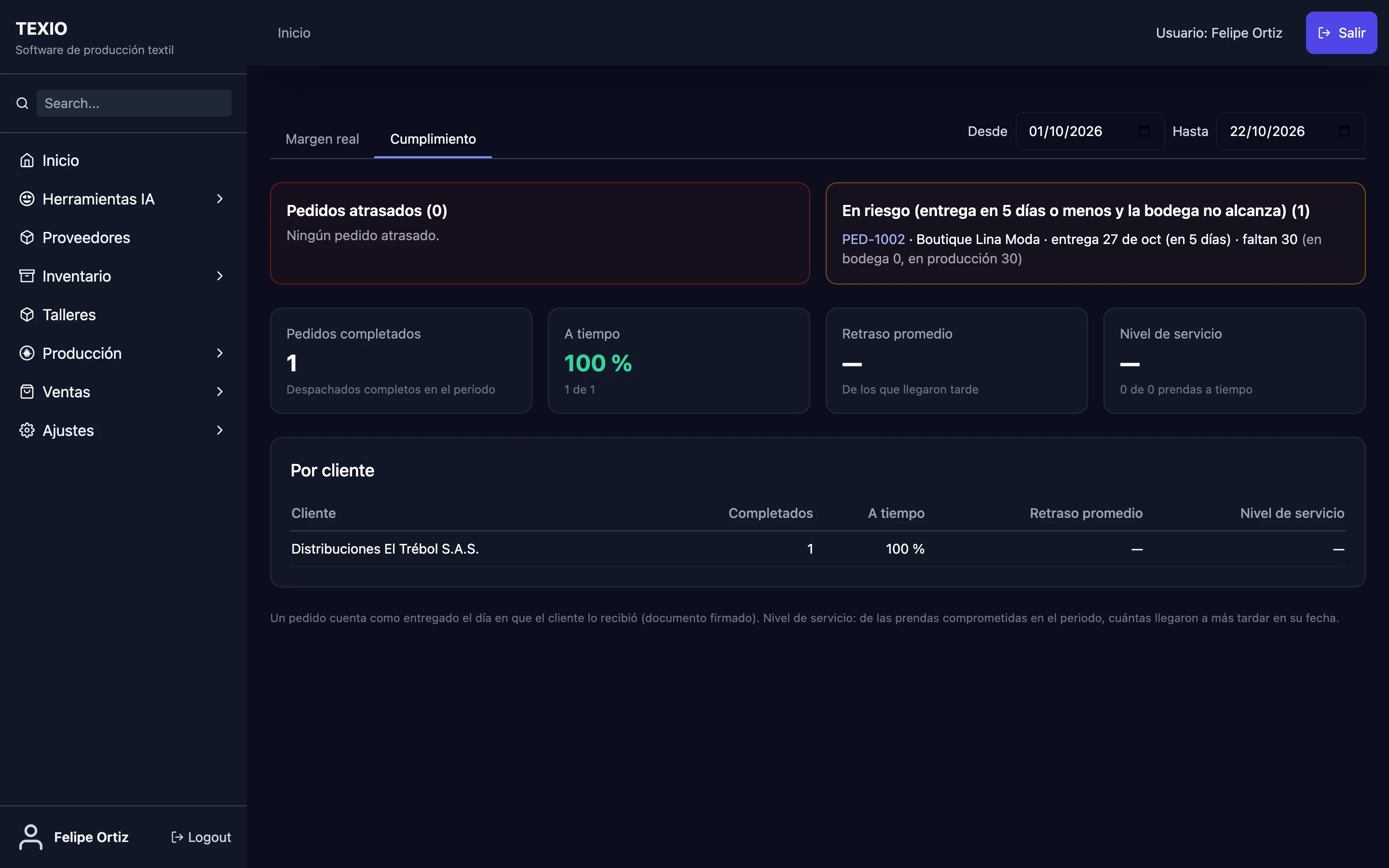Click the A tiempo column header in table
The height and width of the screenshot is (868, 1389).
pos(896,513)
